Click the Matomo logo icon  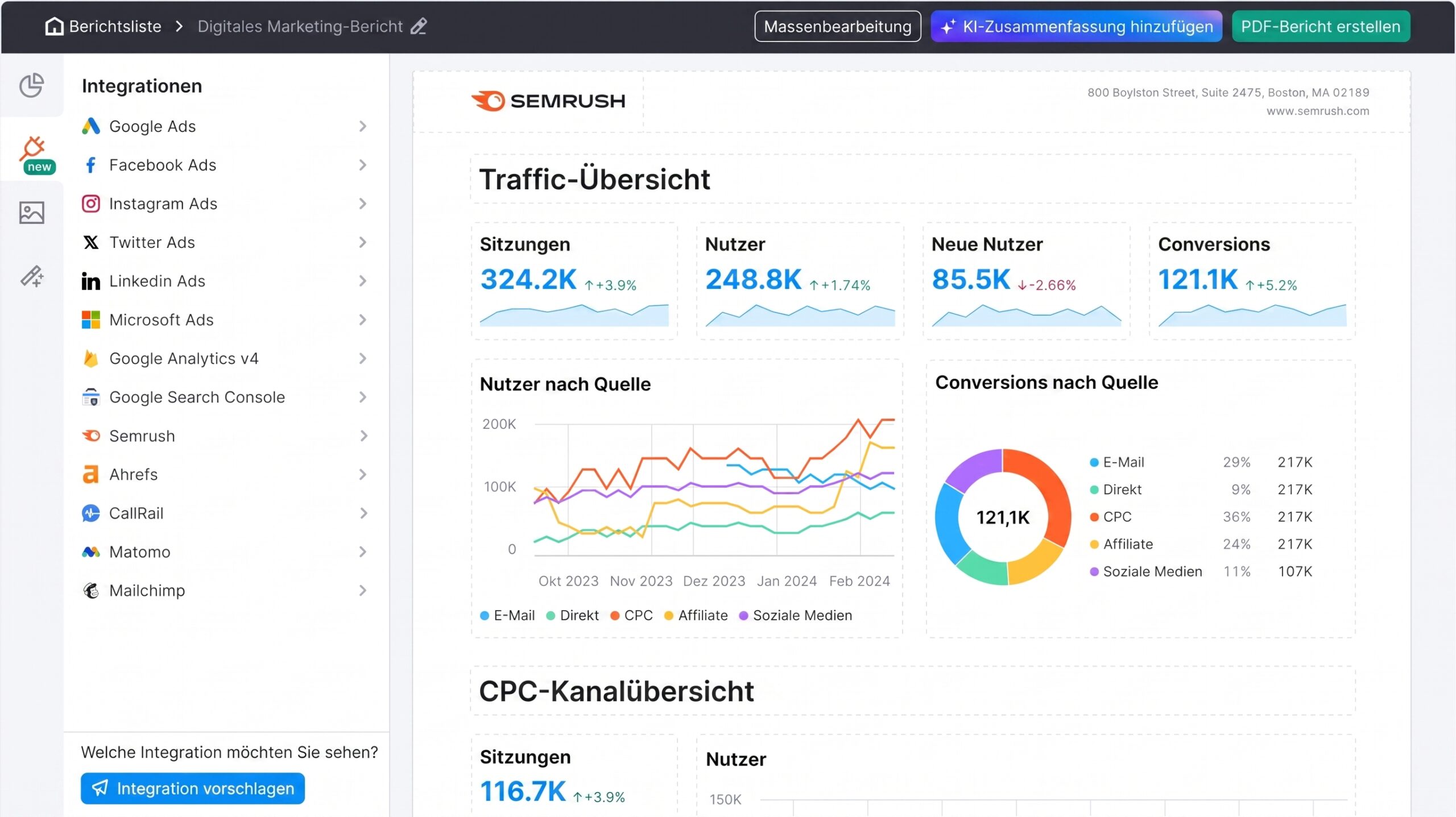click(90, 551)
